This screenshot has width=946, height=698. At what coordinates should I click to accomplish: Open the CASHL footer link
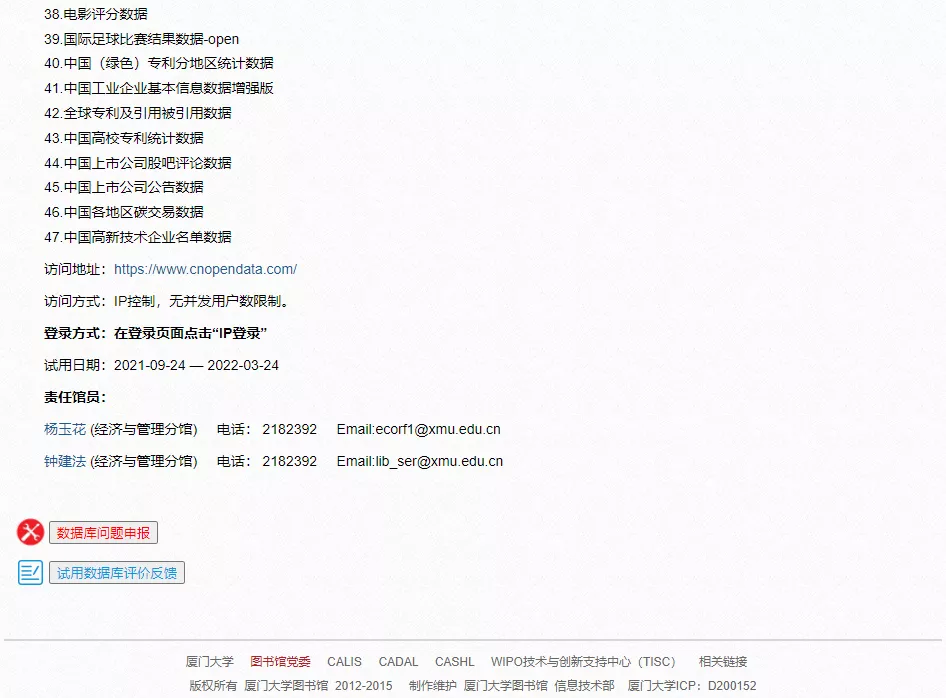coord(455,662)
